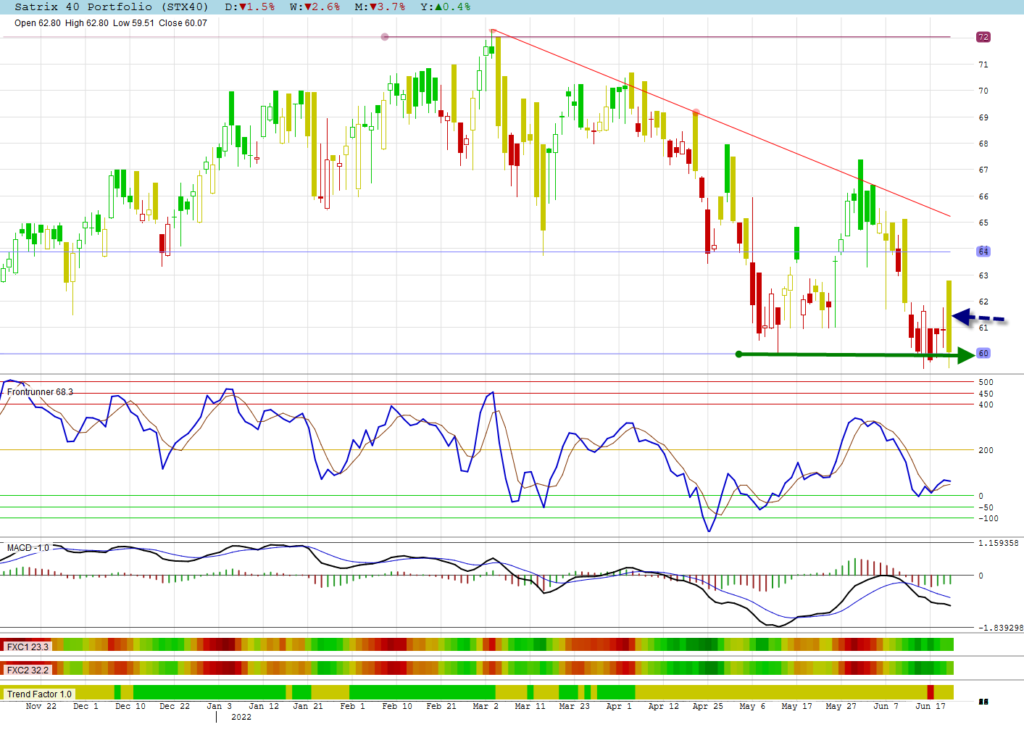Click the Mar 23 date label
1024x735 pixels.
click(574, 706)
